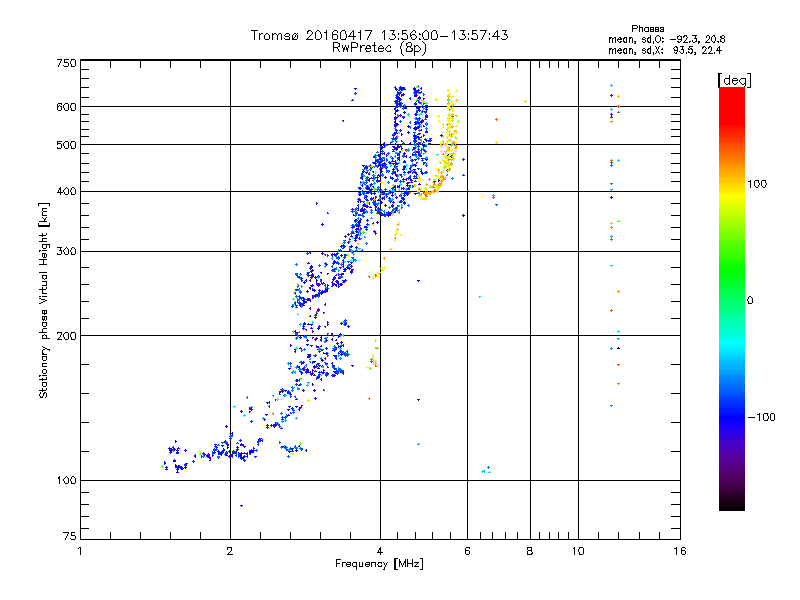The width and height of the screenshot is (800, 600).
Task: Click the x-axis tick label '6'
Action: tap(467, 551)
